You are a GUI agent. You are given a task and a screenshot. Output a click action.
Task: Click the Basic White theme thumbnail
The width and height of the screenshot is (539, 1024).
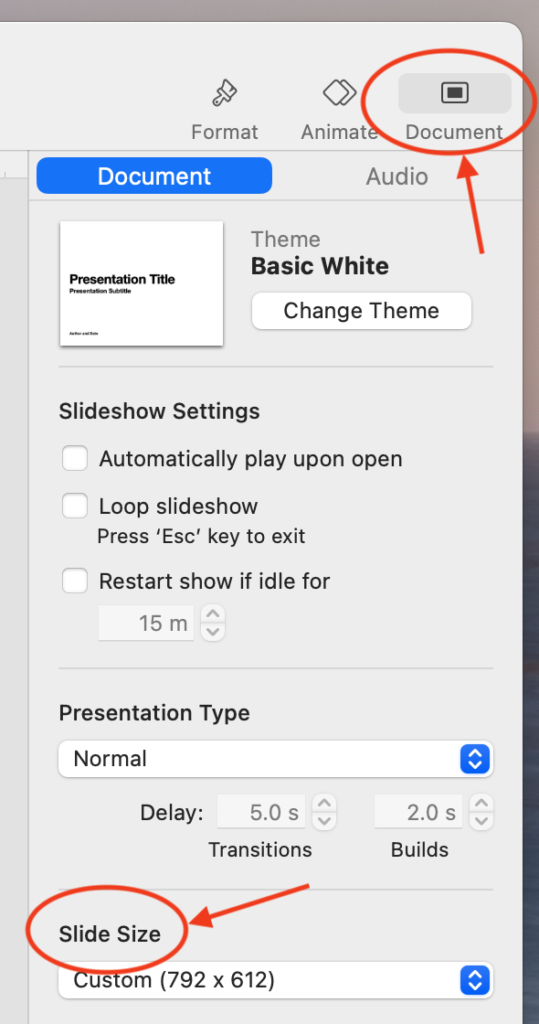tap(141, 283)
